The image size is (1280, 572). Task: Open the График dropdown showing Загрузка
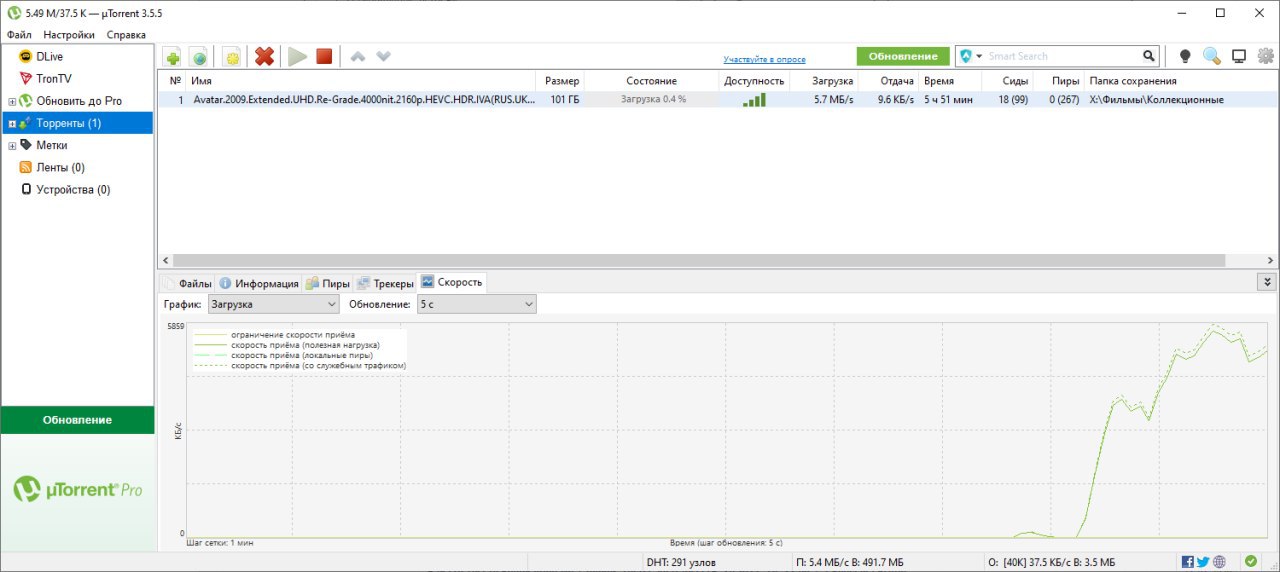point(273,303)
